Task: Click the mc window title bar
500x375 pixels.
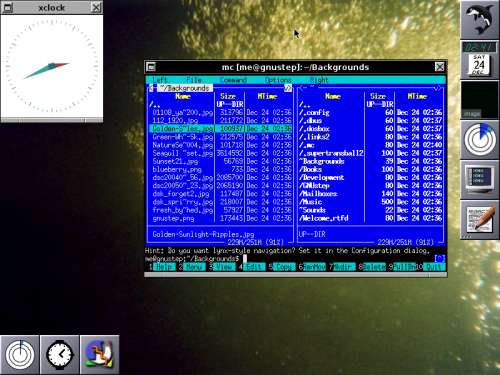Action: click(x=295, y=67)
